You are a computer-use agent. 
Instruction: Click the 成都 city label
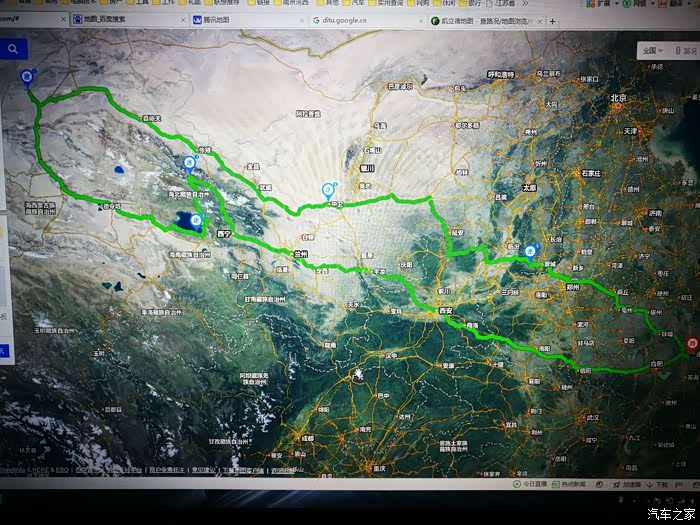tap(308, 438)
